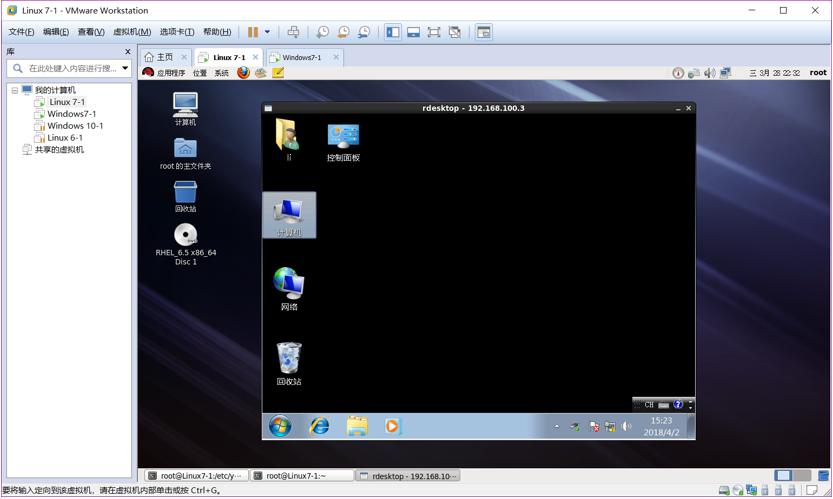Click the root user menu on the panel
The width and height of the screenshot is (833, 499).
pos(818,72)
